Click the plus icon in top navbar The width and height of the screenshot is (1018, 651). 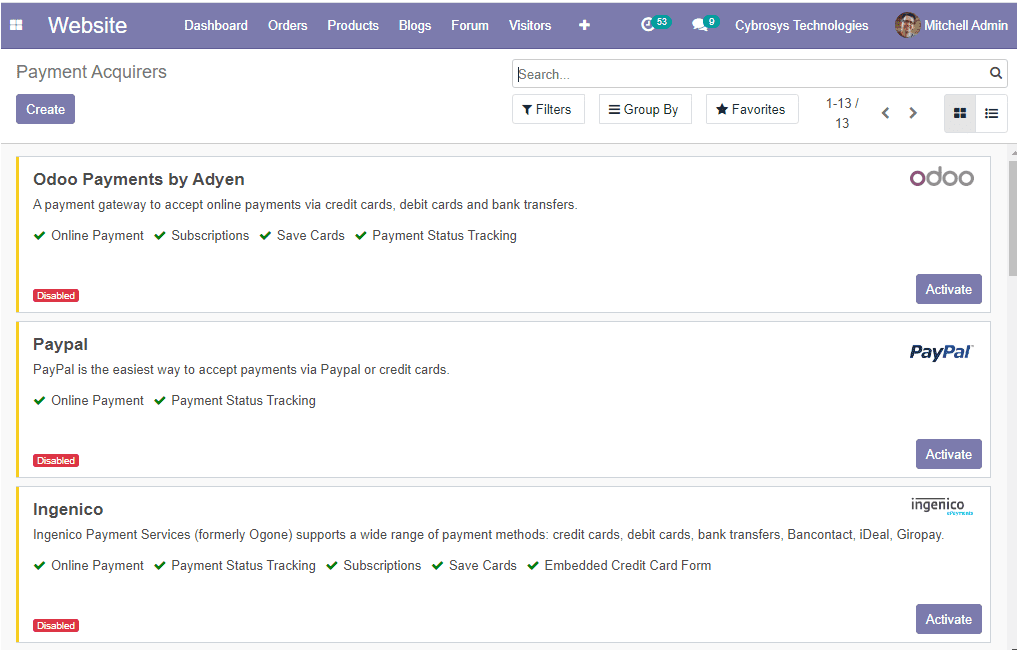(x=584, y=25)
